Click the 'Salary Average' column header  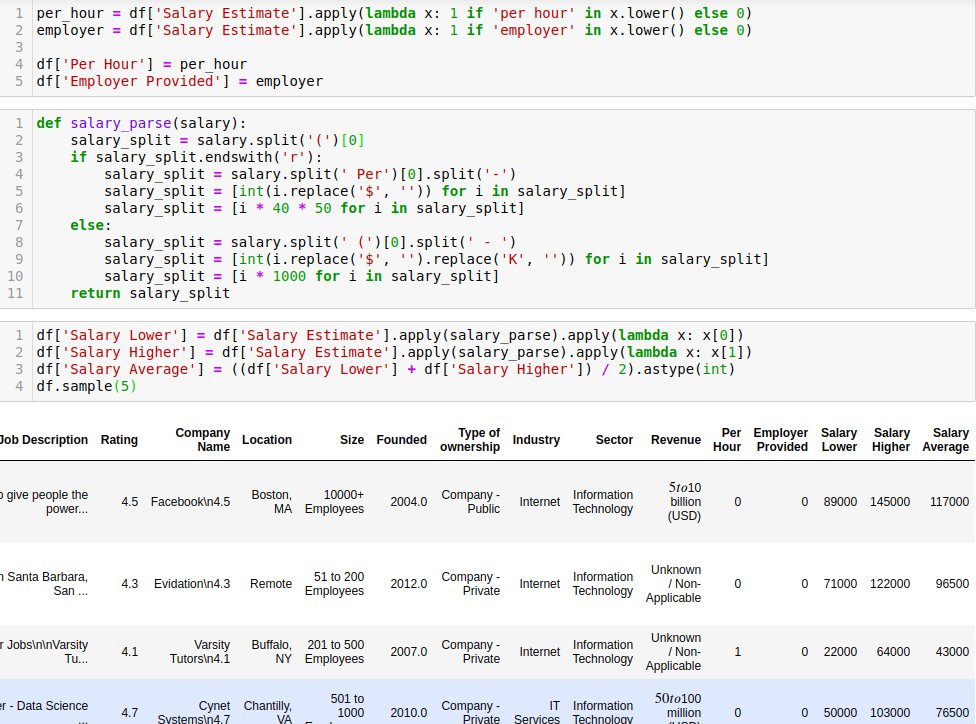946,440
